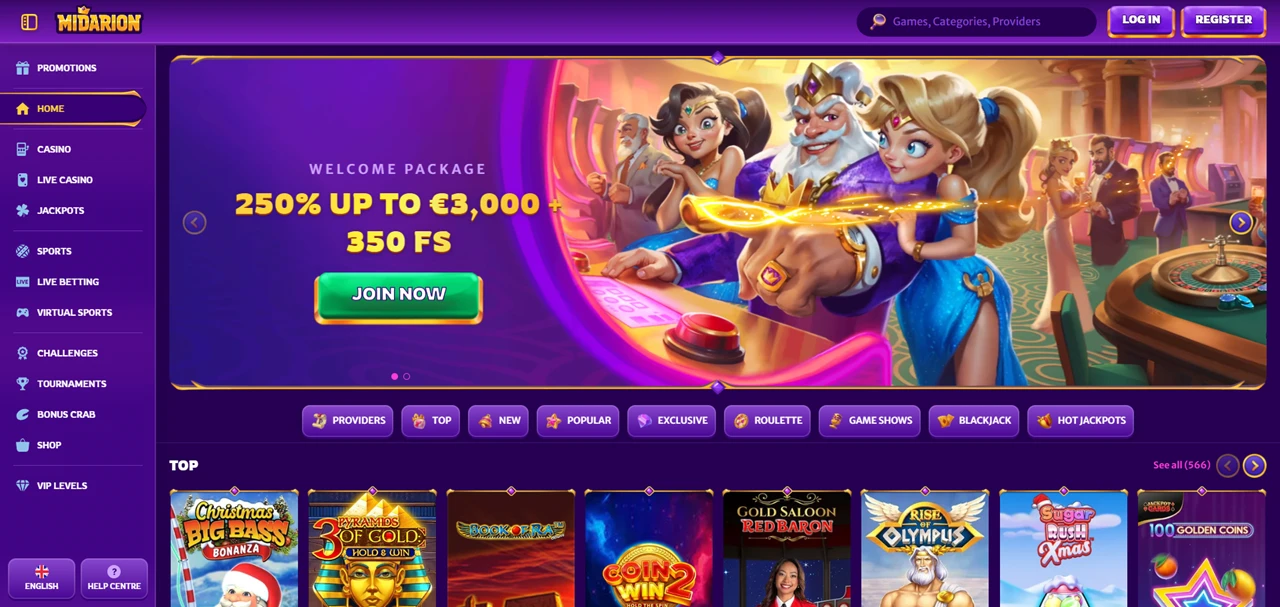Focus the games search field
The height and width of the screenshot is (607, 1280).
(976, 21)
